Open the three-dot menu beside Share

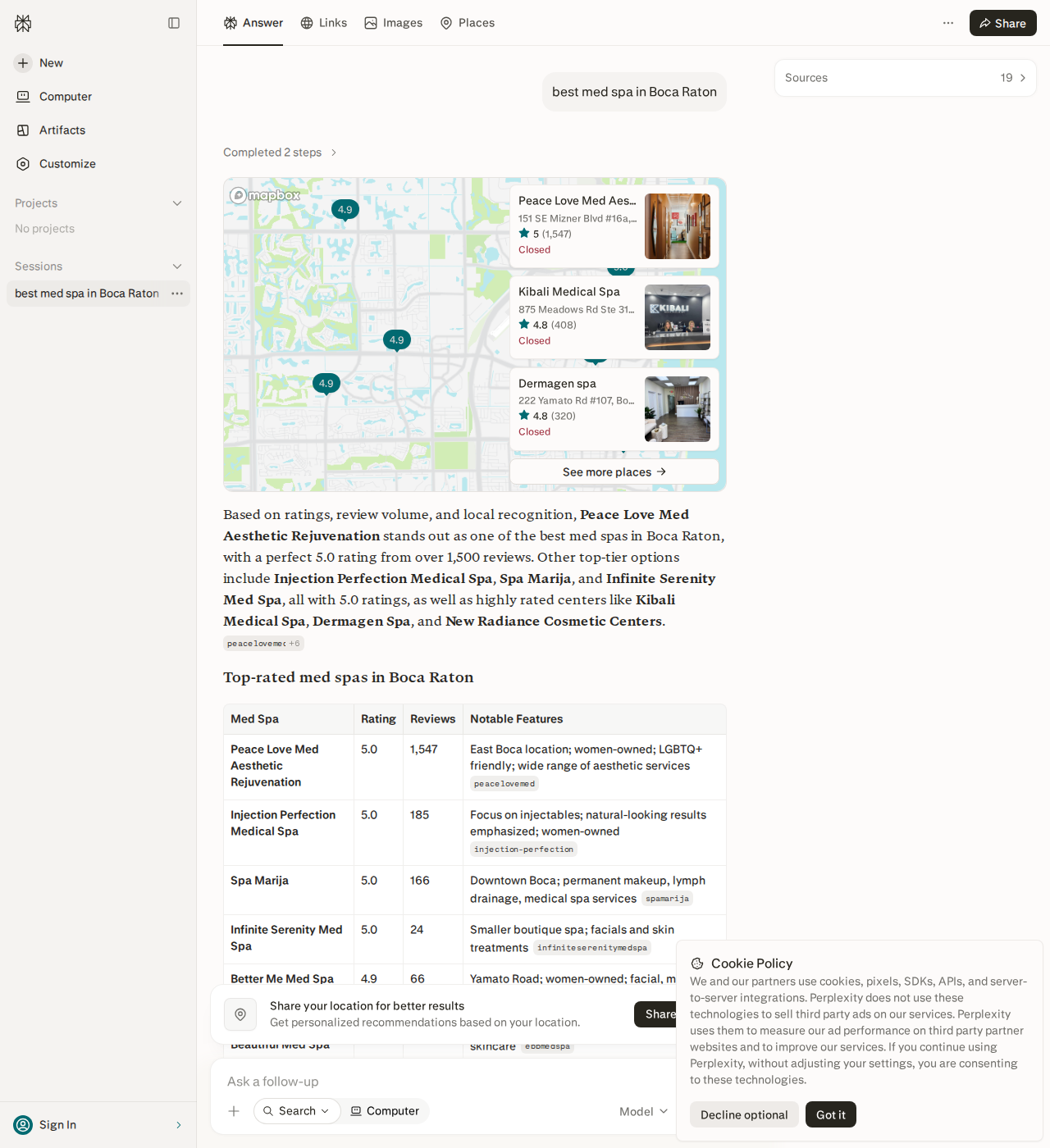click(948, 23)
